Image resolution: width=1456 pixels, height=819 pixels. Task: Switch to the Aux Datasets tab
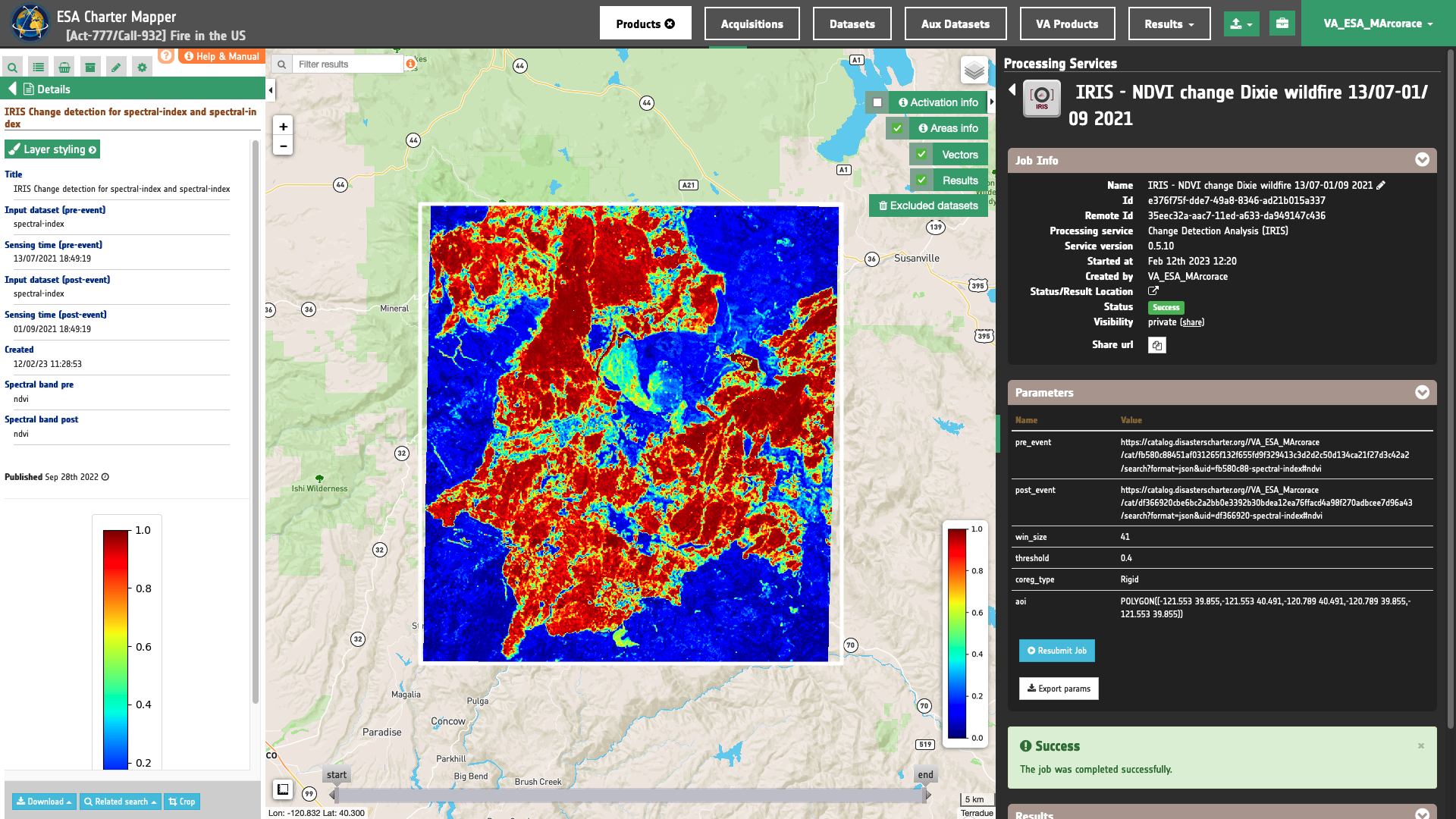[x=955, y=24]
